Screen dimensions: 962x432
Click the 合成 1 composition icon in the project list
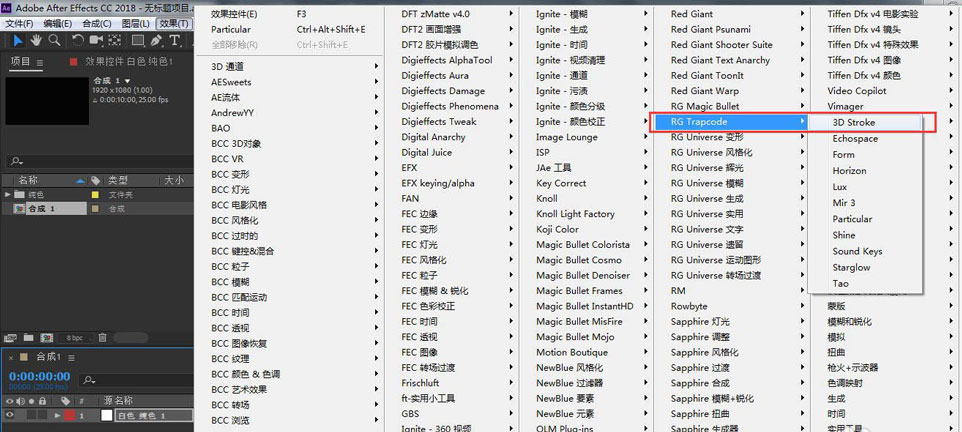pos(20,209)
